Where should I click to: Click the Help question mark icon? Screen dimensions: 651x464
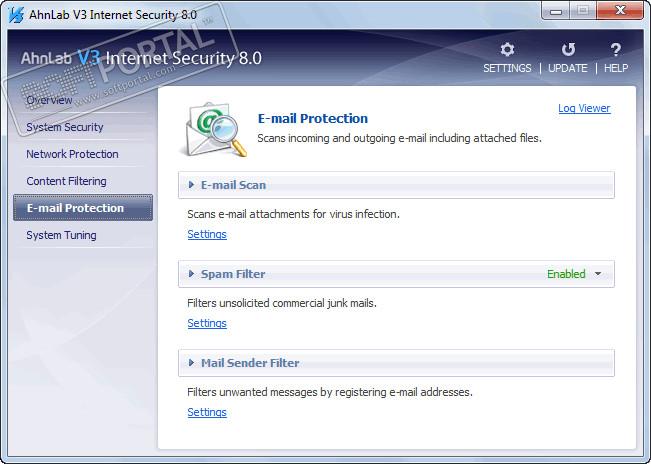click(x=616, y=49)
